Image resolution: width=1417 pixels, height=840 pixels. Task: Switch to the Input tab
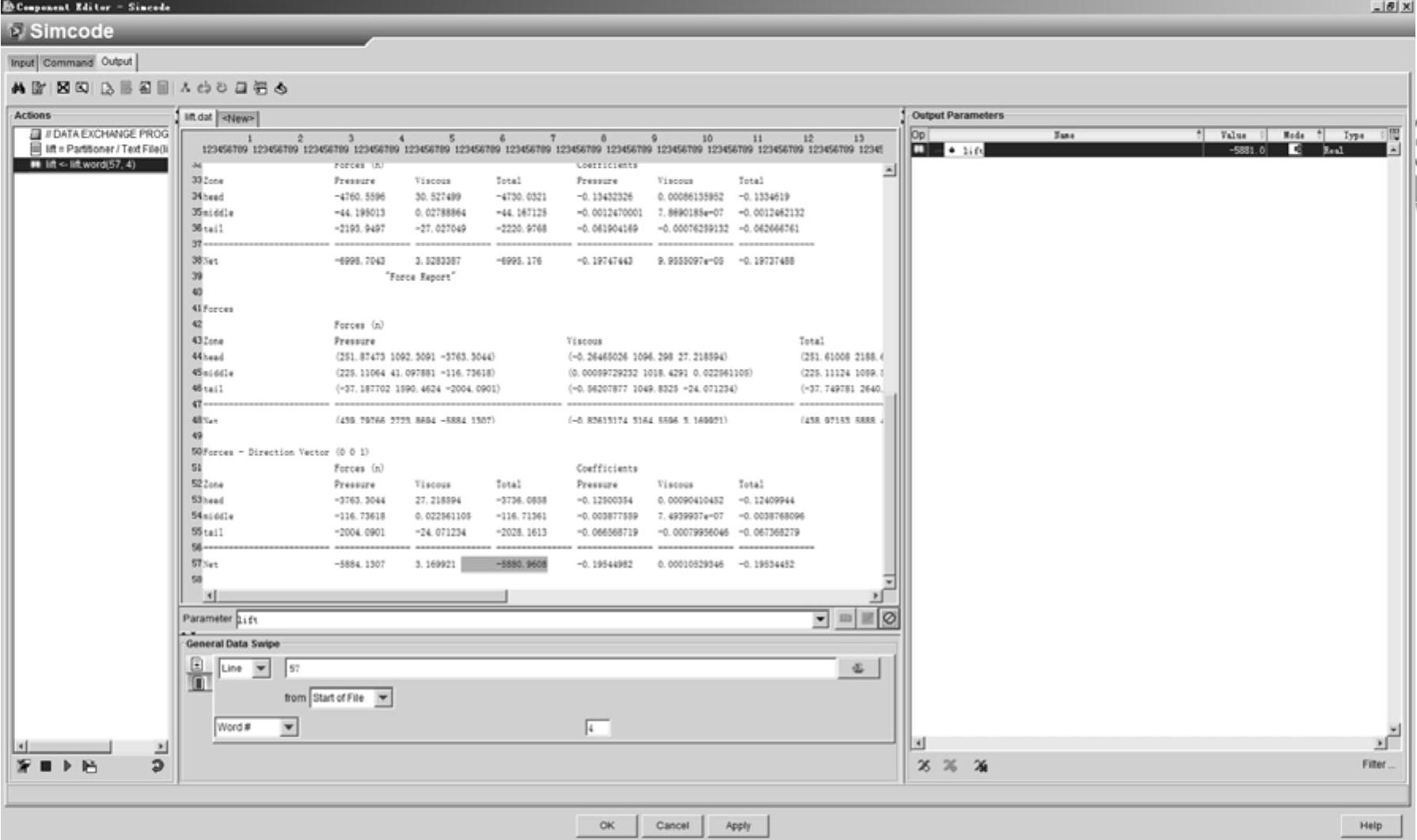pyautogui.click(x=22, y=63)
